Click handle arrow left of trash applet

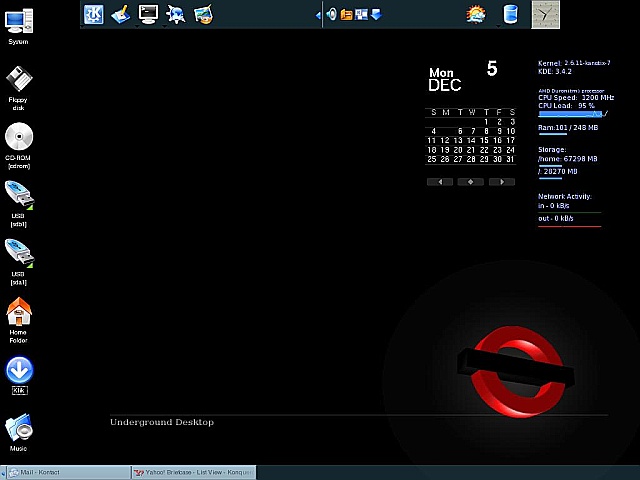(x=498, y=27)
